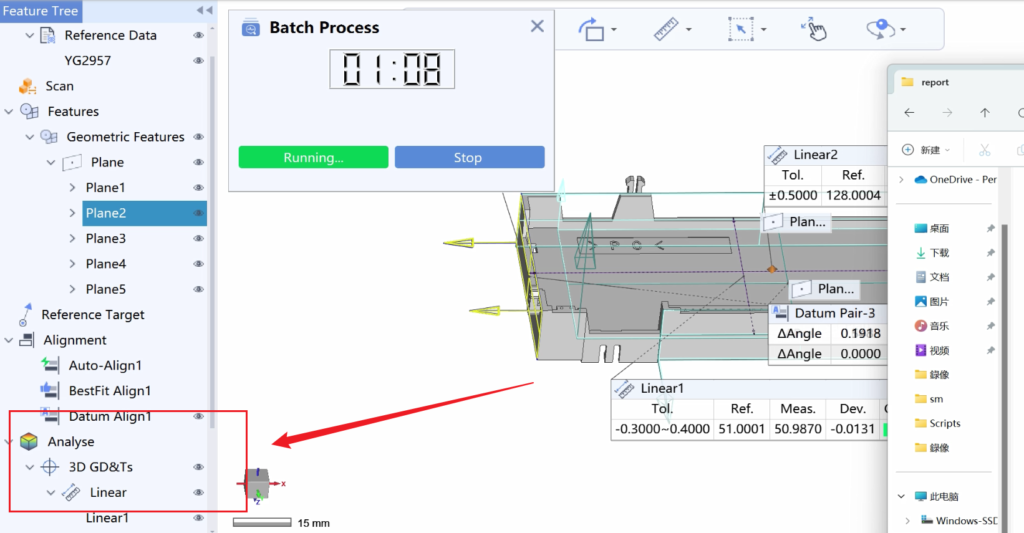This screenshot has height=533, width=1024.
Task: Toggle visibility of Reference Data
Action: click(x=199, y=35)
